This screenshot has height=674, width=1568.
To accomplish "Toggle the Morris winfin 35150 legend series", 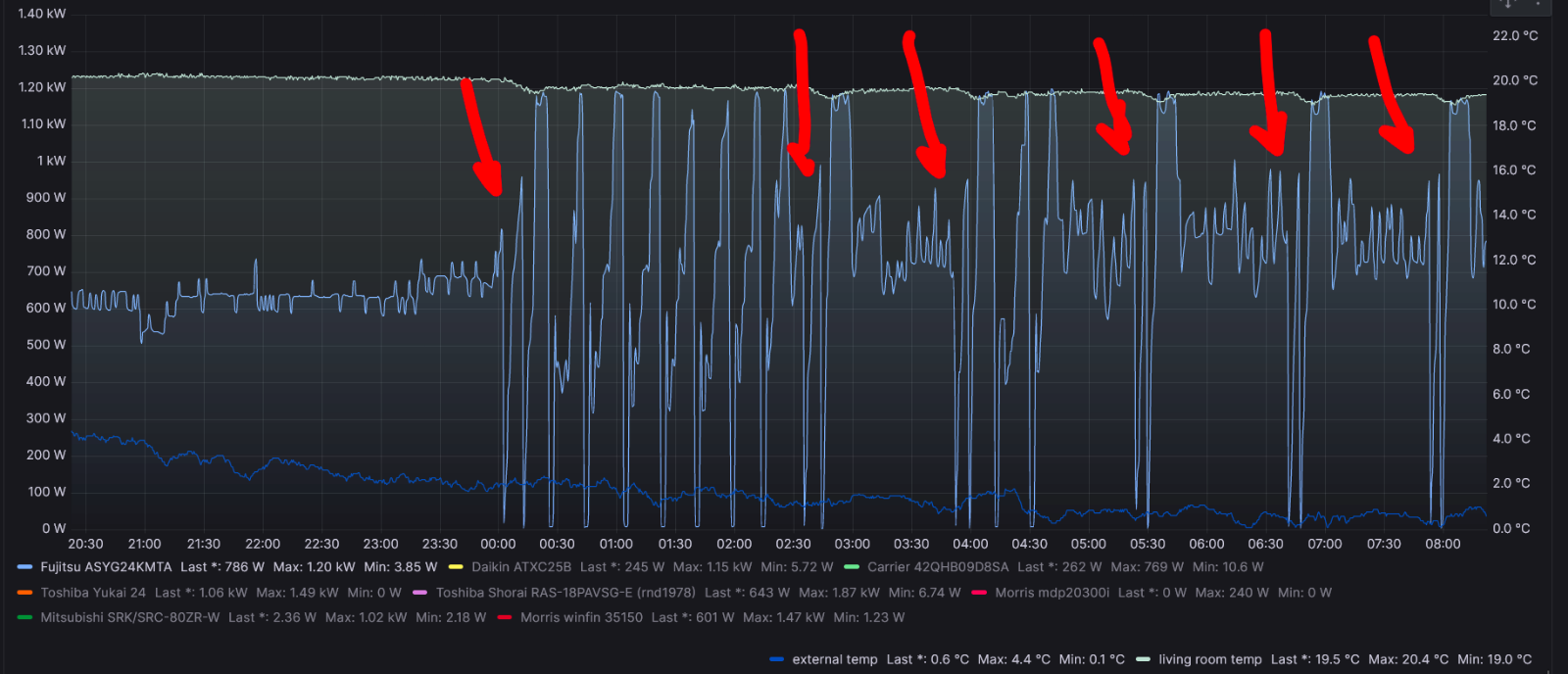I will [581, 618].
